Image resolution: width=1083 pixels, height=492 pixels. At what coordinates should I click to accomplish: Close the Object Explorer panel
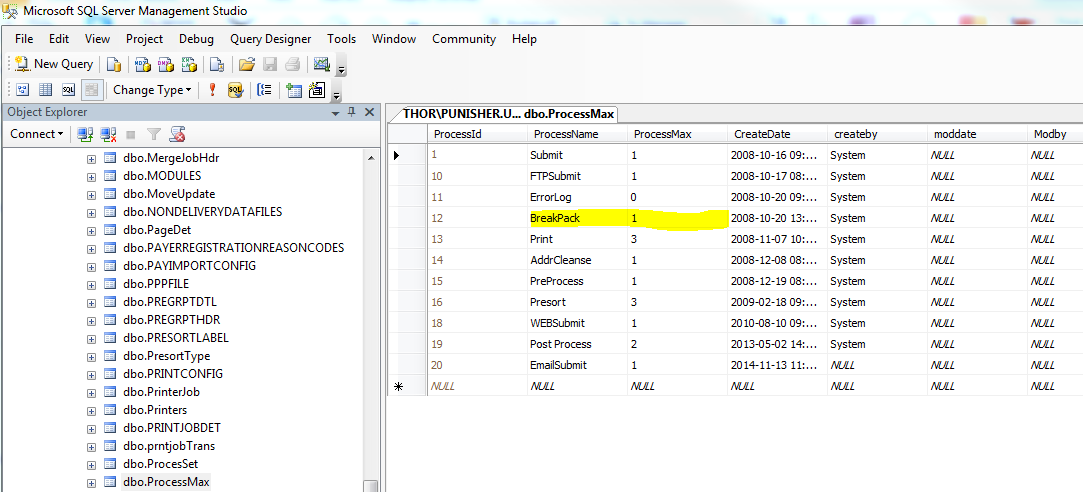tap(370, 112)
